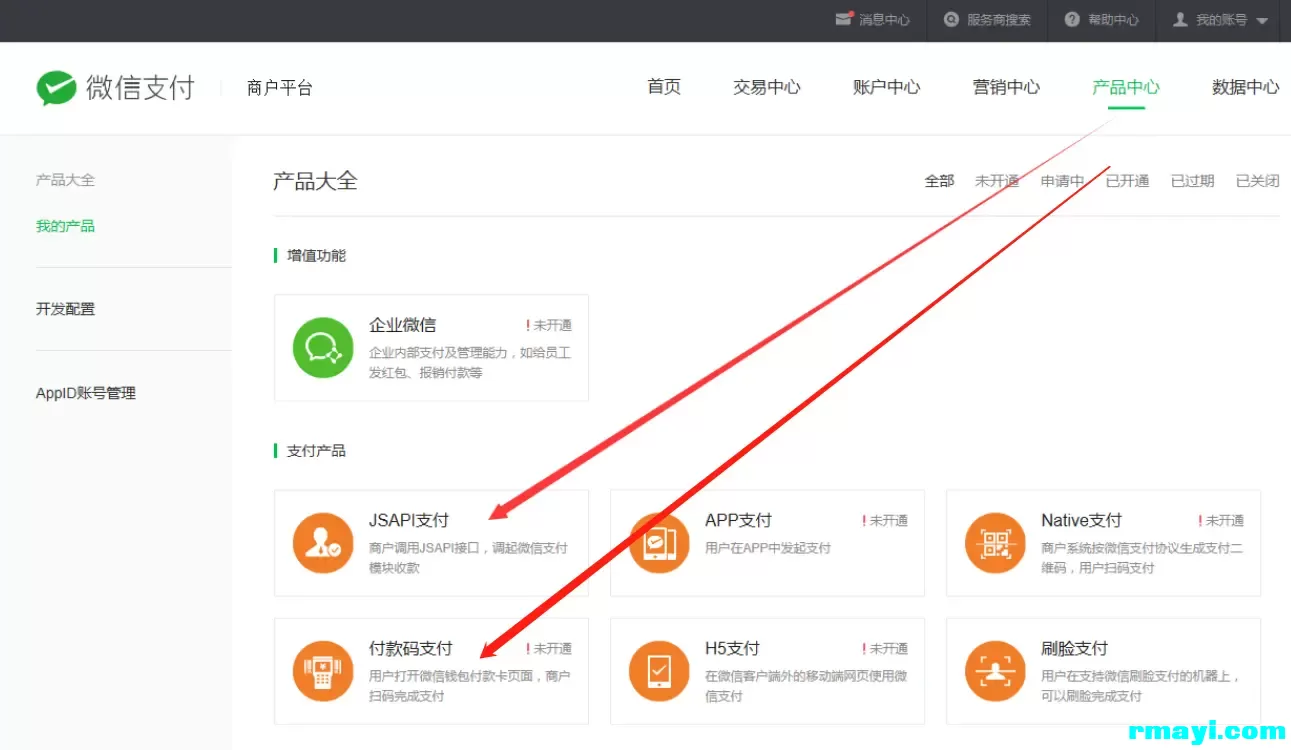Open 数据中心 navigation item

pos(1246,87)
